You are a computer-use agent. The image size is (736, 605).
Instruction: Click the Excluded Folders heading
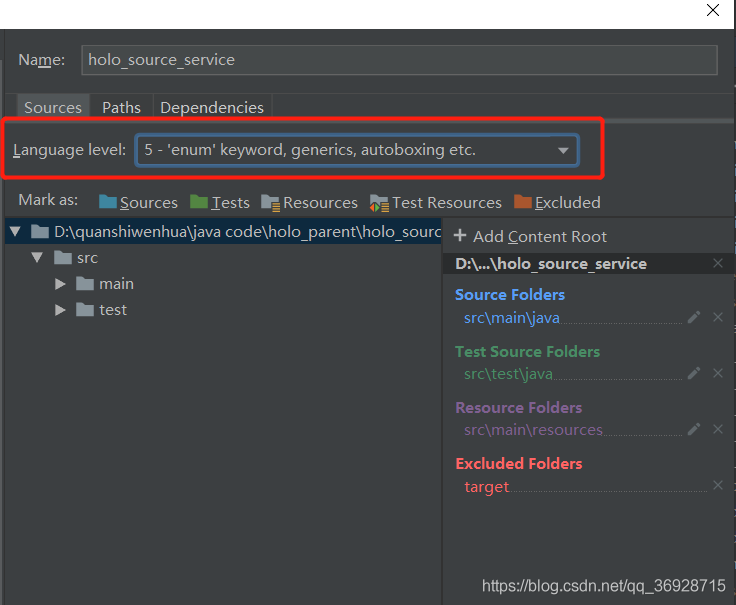click(519, 464)
